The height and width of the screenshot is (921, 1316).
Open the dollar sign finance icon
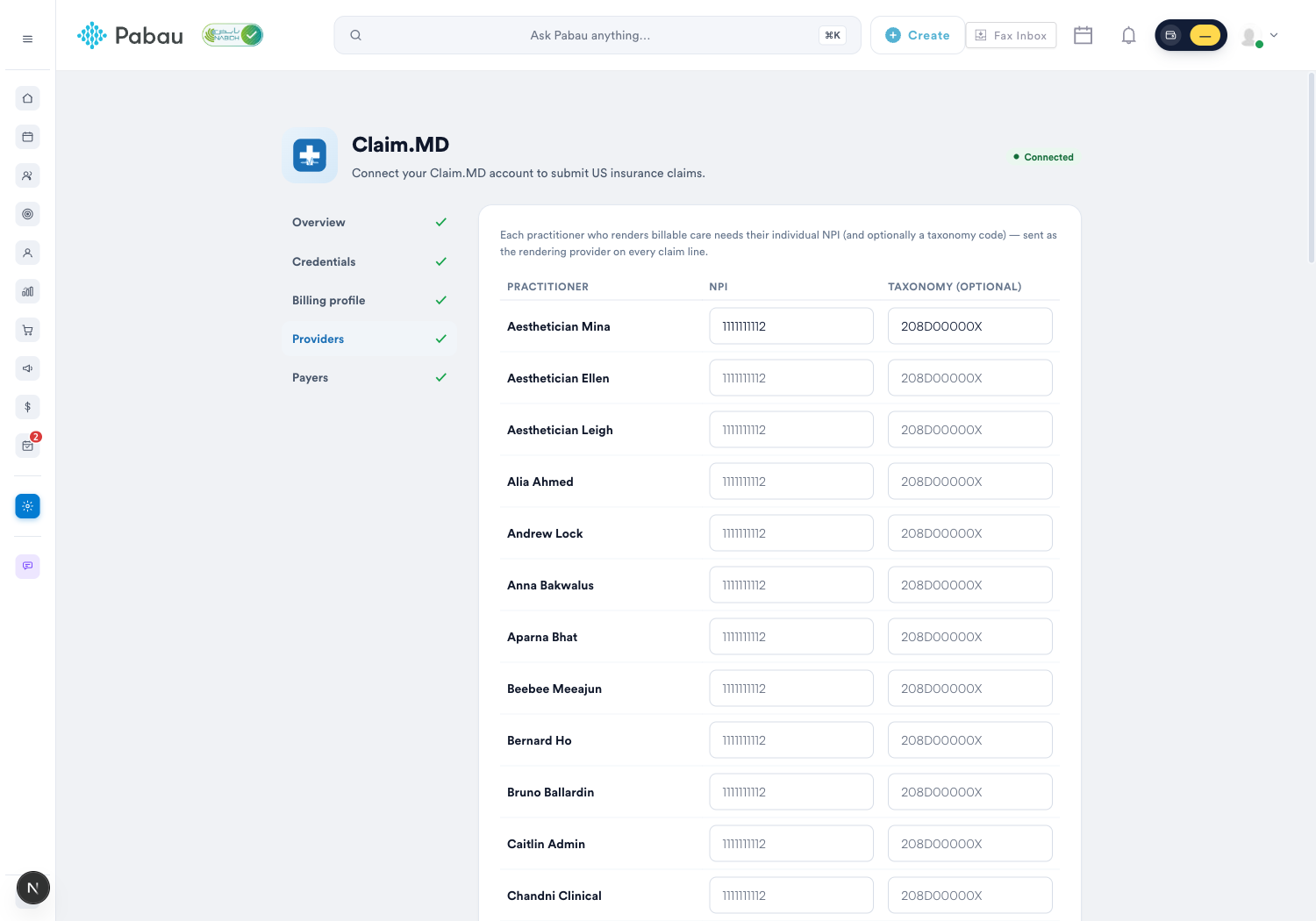(27, 407)
